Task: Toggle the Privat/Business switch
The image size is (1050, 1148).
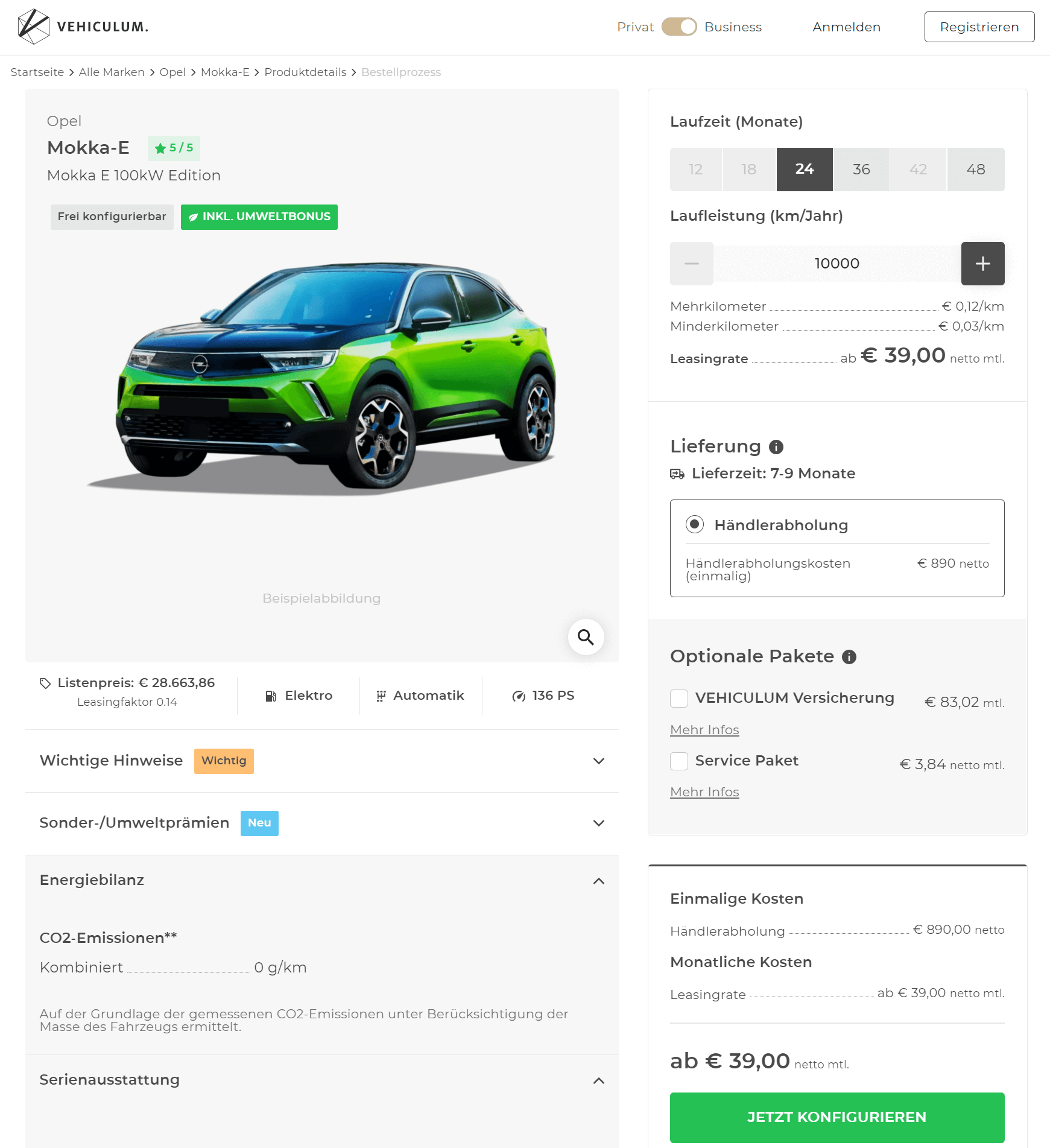Action: coord(679,27)
